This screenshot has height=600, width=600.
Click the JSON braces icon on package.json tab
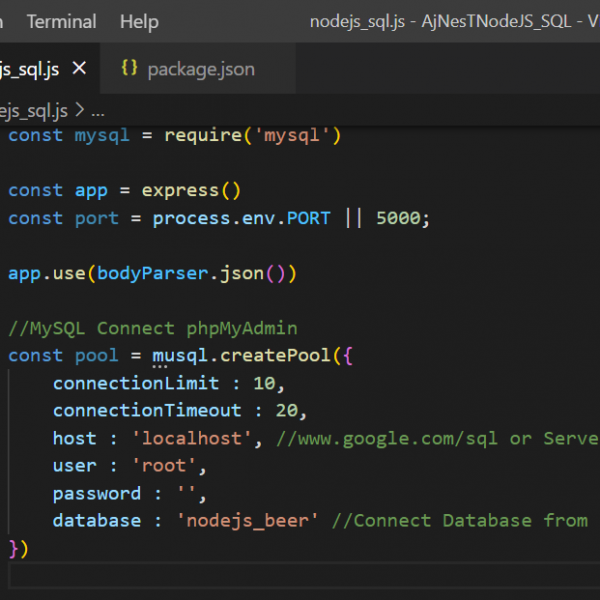(x=129, y=69)
